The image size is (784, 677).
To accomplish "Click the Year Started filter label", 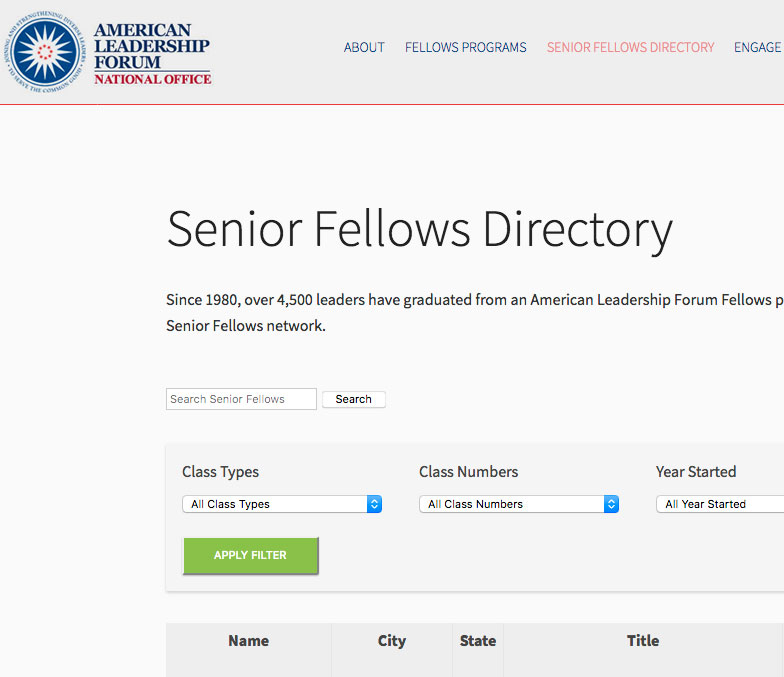I will point(696,472).
